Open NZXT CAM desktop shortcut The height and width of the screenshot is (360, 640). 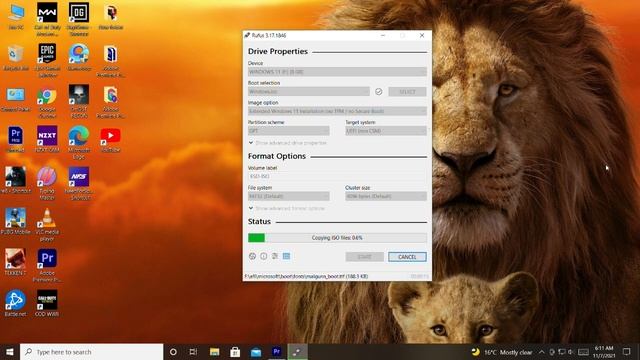(47, 139)
